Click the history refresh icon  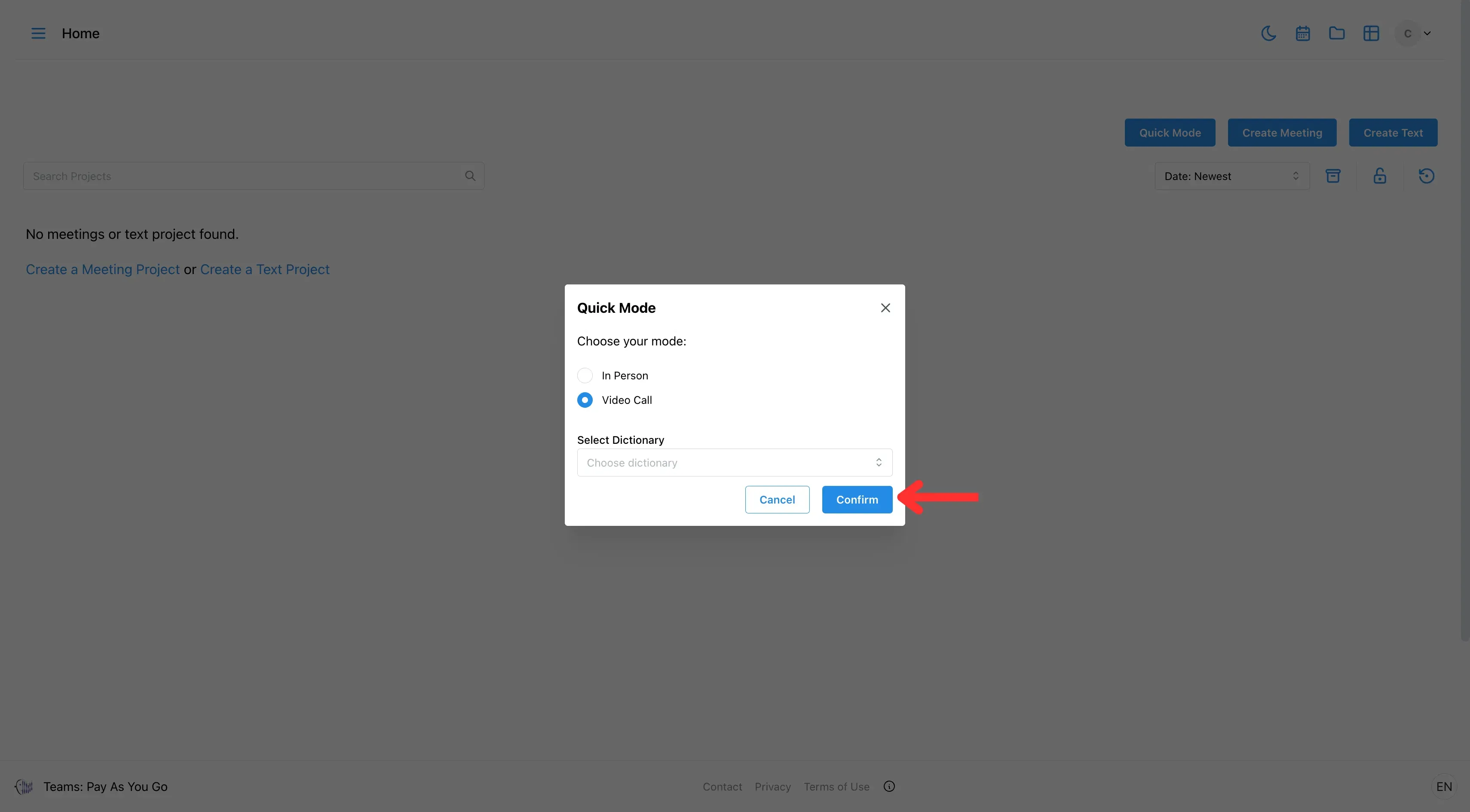click(x=1426, y=176)
